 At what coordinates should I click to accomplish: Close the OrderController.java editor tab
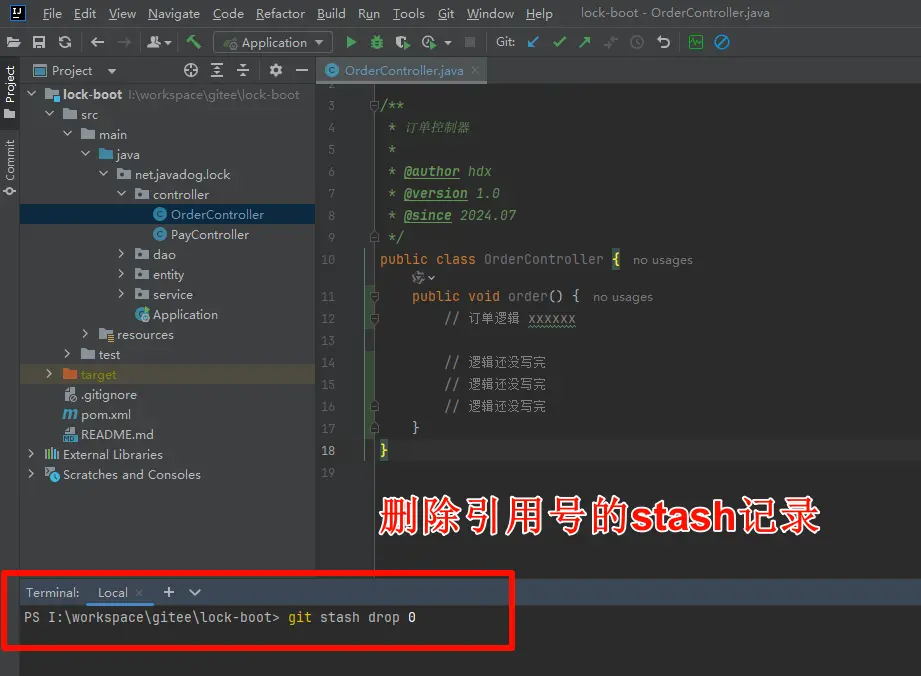coord(475,70)
